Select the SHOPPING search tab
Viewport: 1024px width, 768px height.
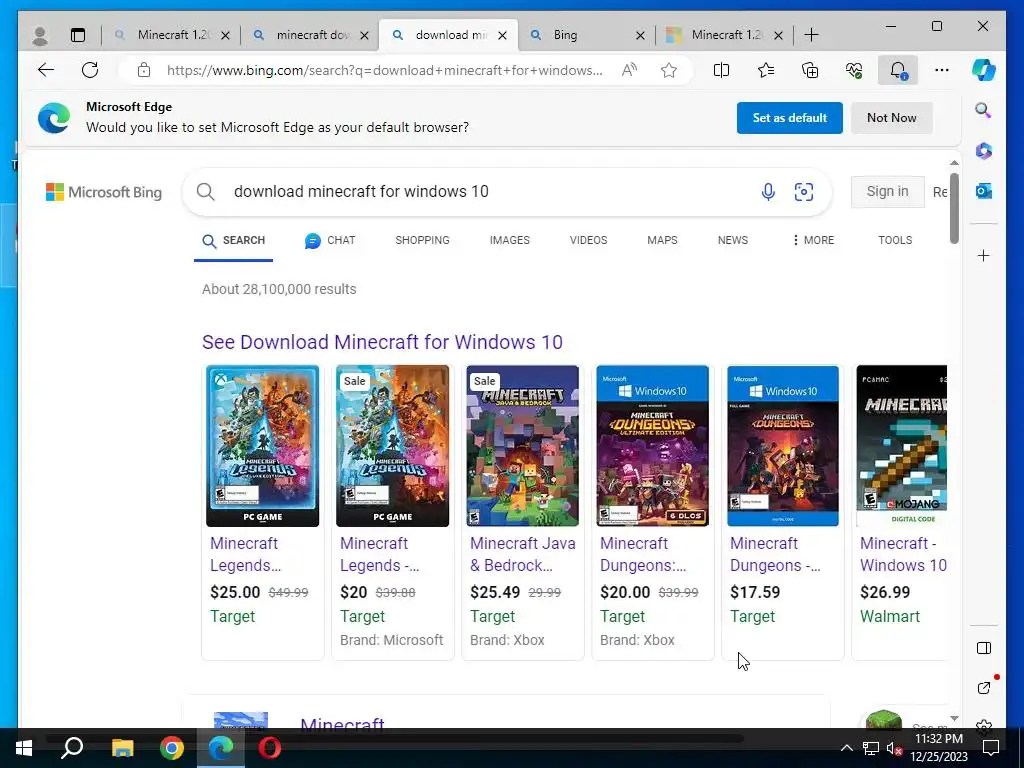422,240
